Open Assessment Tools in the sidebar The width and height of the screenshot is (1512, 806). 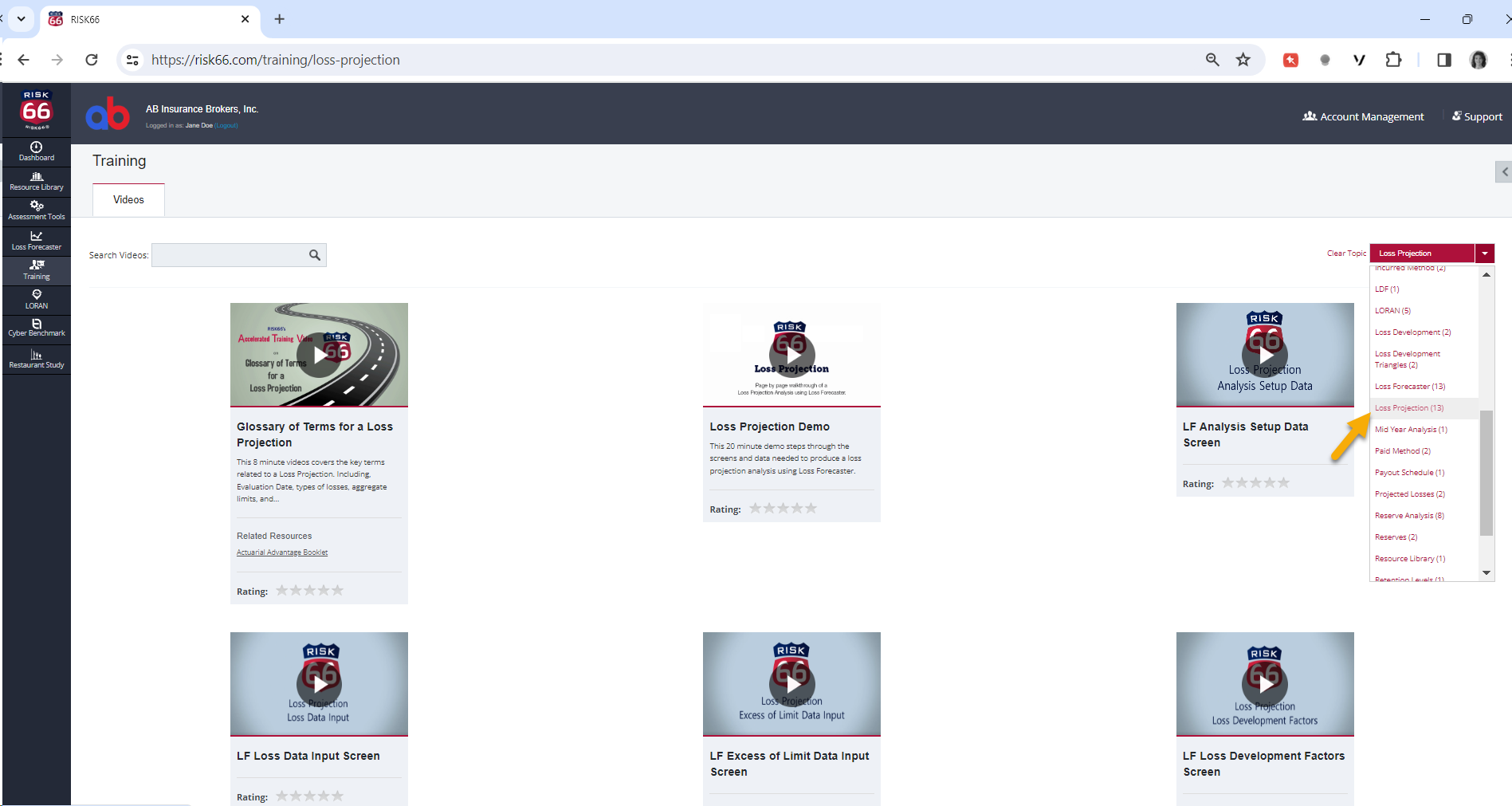coord(37,211)
